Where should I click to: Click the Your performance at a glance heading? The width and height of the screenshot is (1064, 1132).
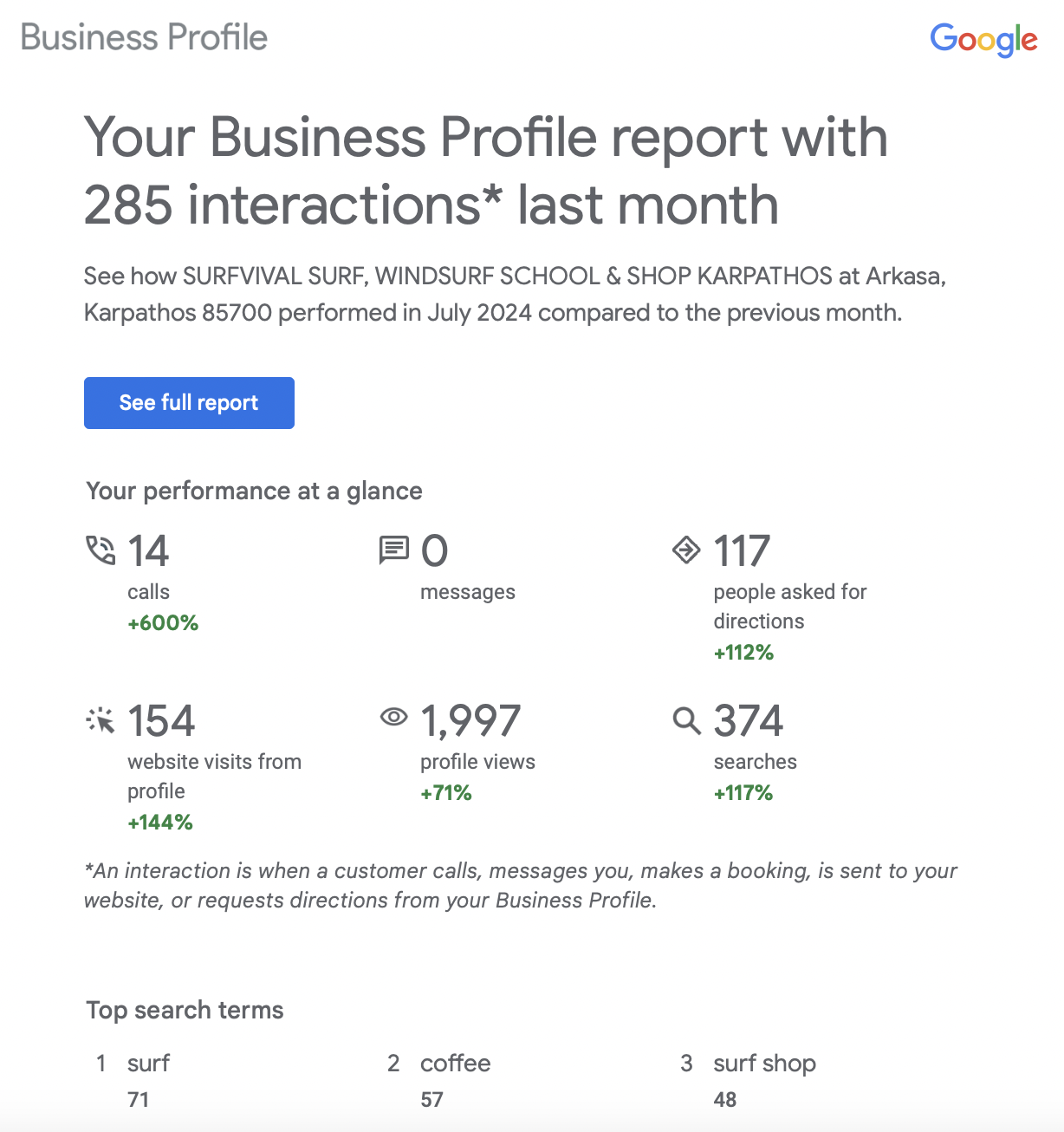254,491
